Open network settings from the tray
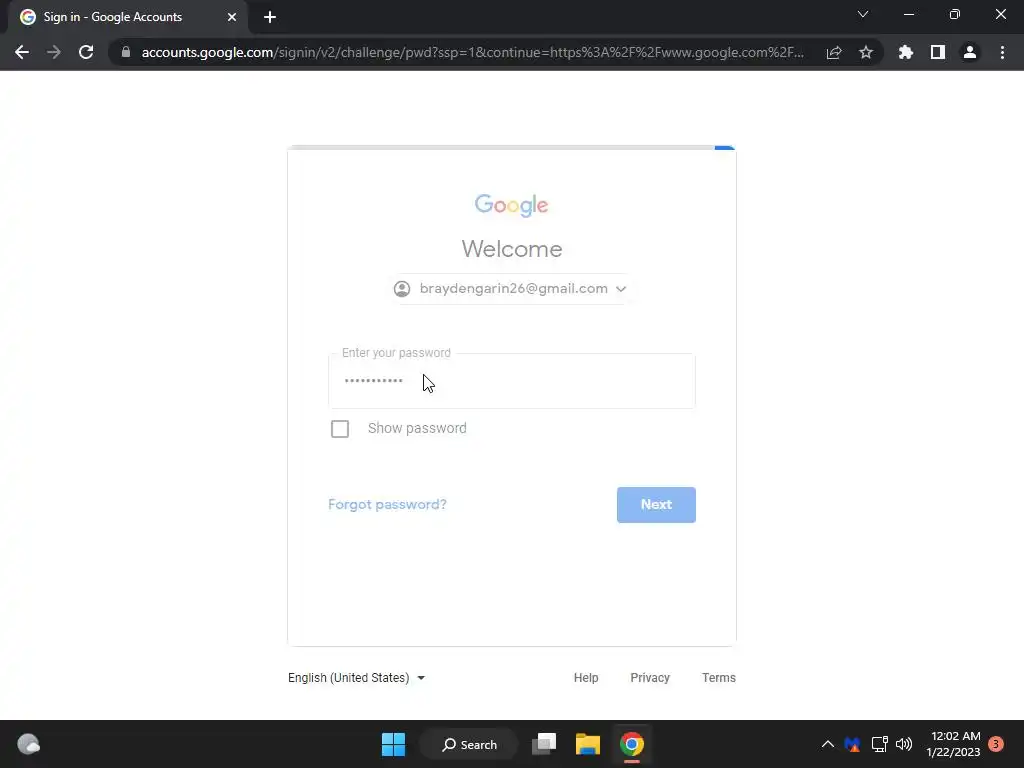The width and height of the screenshot is (1024, 768). coord(879,744)
